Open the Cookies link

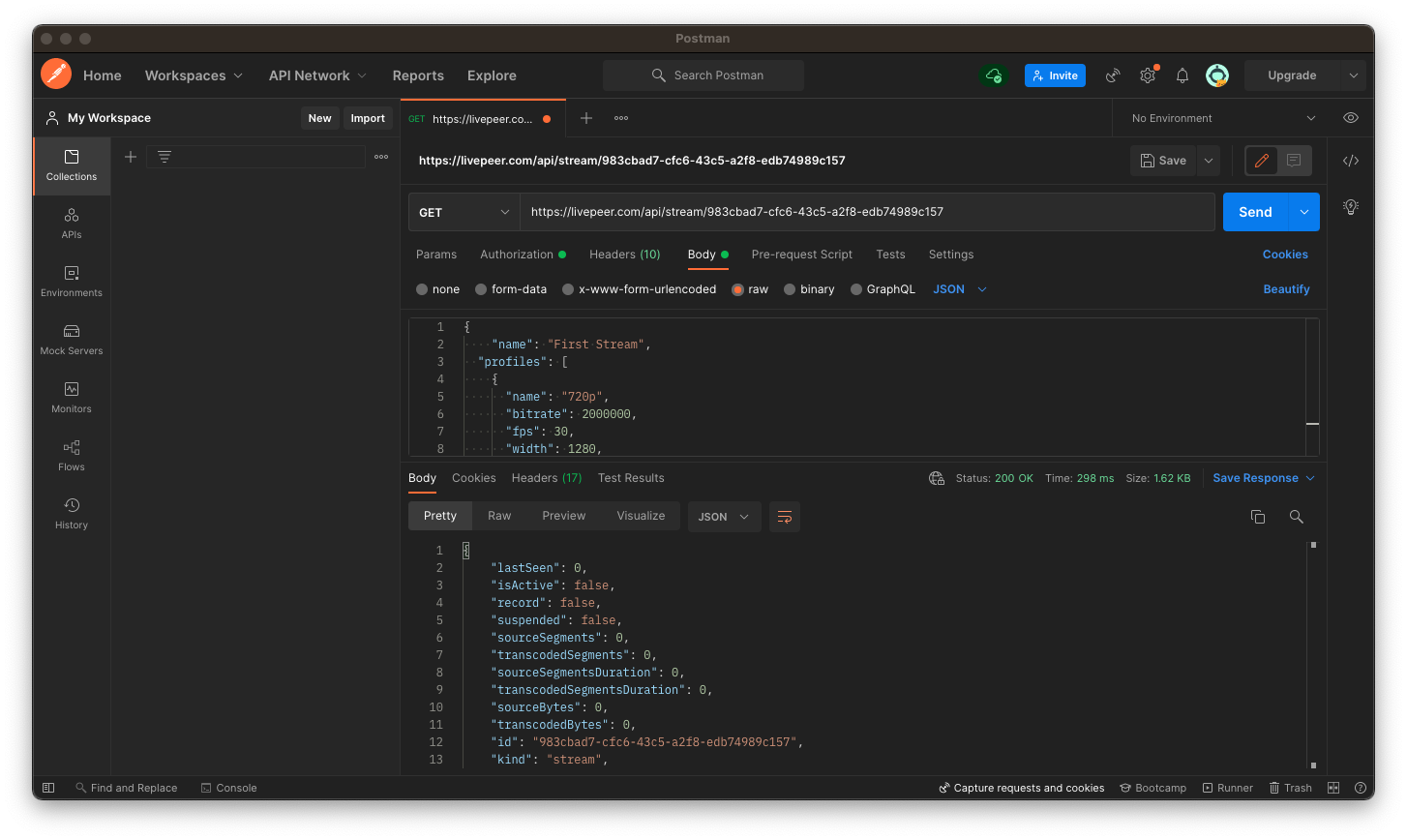point(1285,255)
